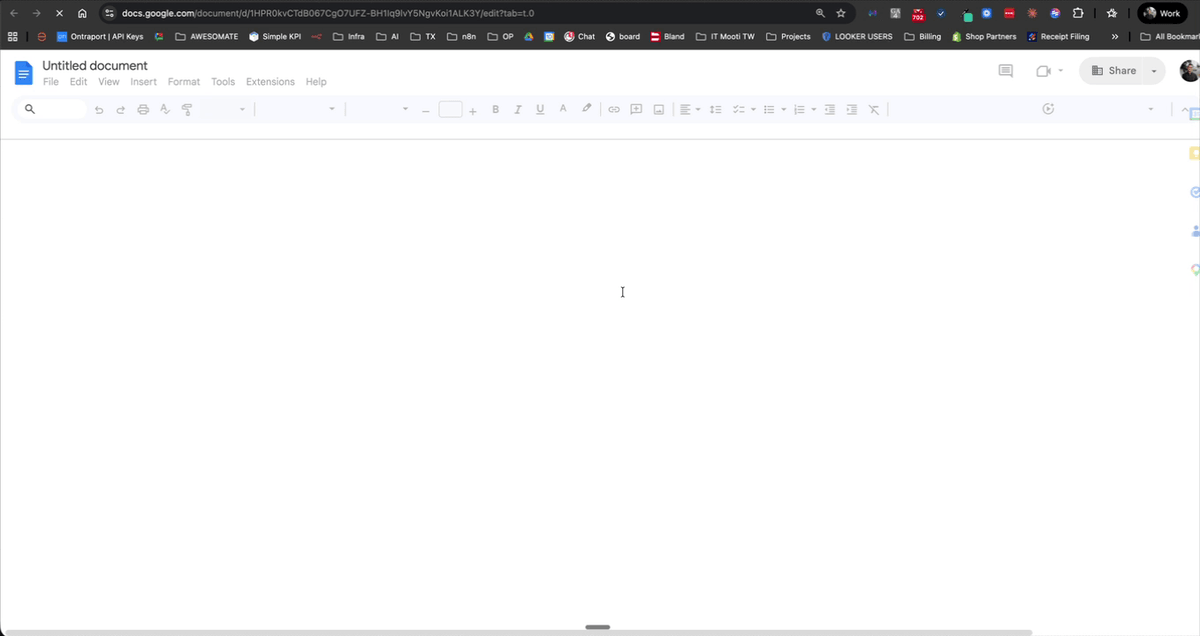Image resolution: width=1200 pixels, height=636 pixels.
Task: Insert an image from the toolbar
Action: (658, 109)
